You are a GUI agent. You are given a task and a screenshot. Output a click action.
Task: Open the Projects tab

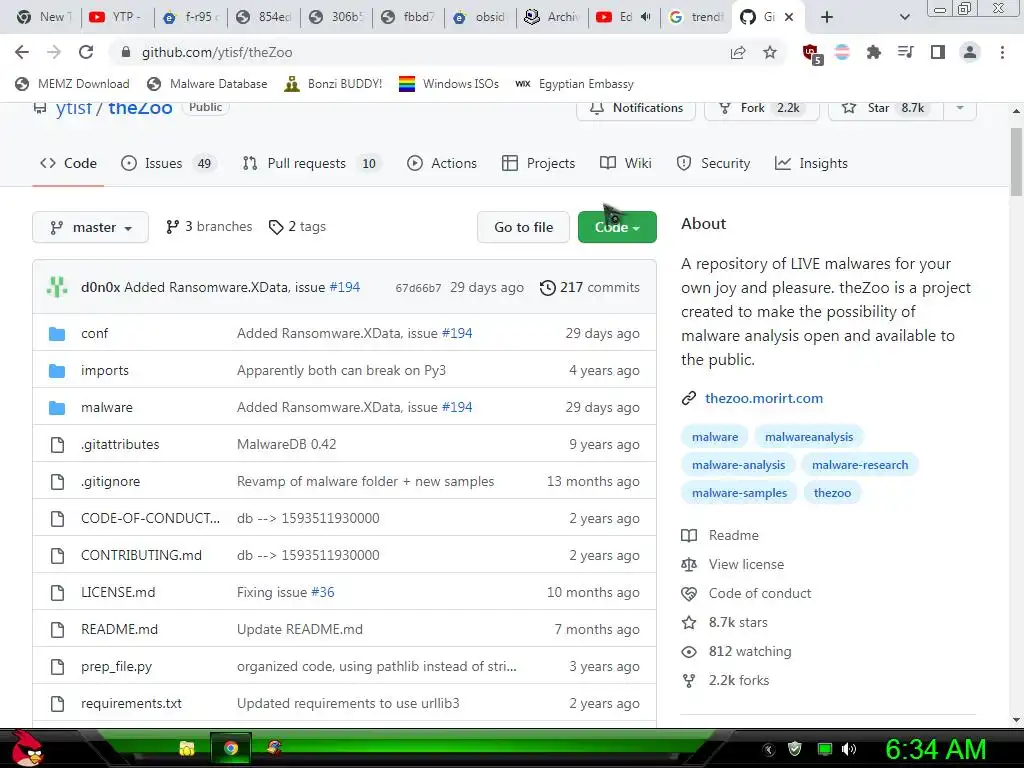(x=539, y=163)
